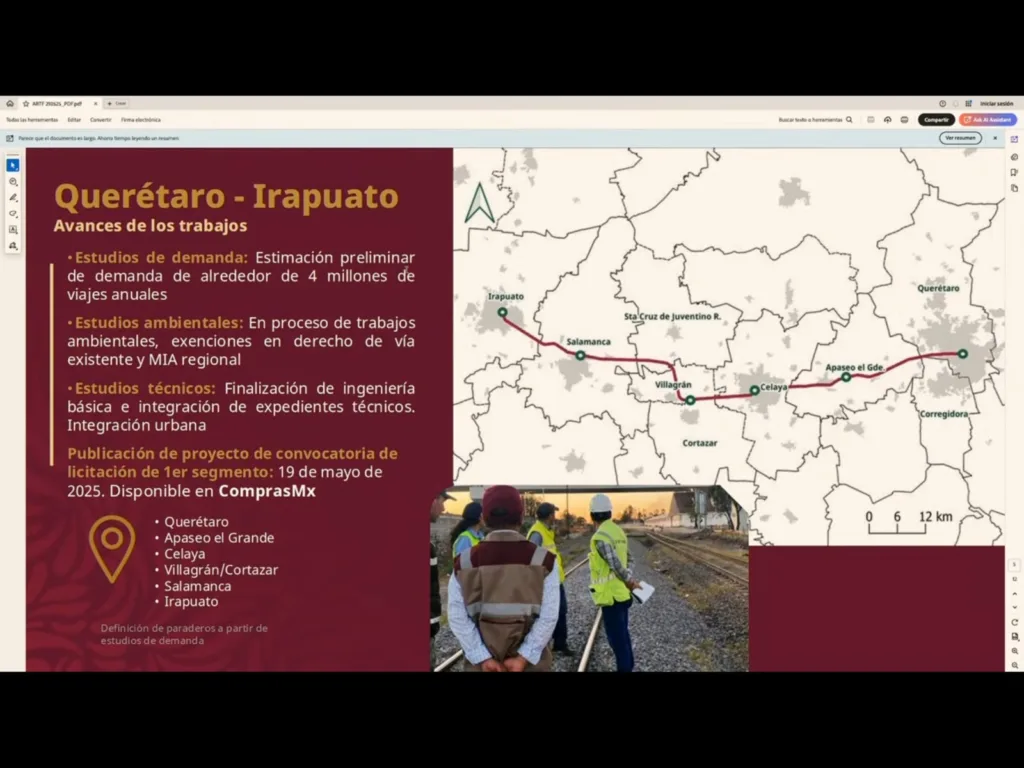Viewport: 1024px width, 768px height.
Task: Star the ARTF PDF tab
Action: tap(26, 103)
